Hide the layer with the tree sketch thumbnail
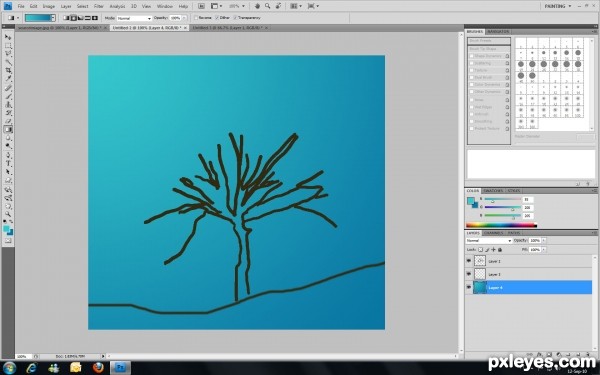Image resolution: width=600 pixels, height=375 pixels. click(469, 261)
